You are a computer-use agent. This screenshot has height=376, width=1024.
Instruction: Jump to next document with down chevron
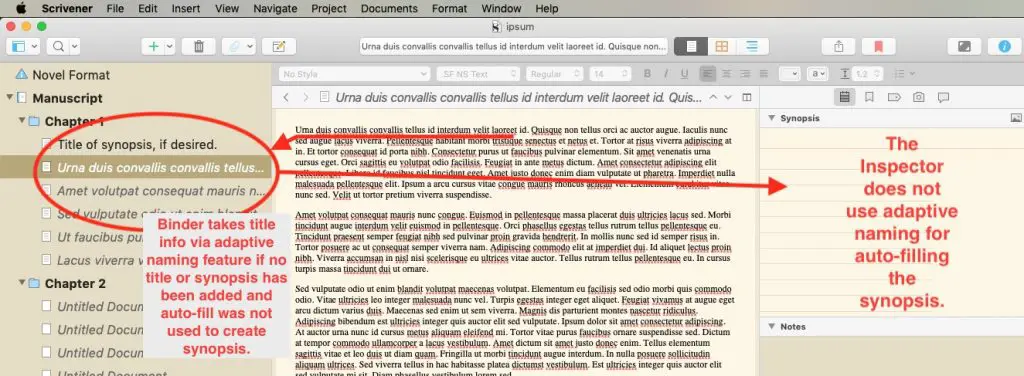tap(728, 98)
